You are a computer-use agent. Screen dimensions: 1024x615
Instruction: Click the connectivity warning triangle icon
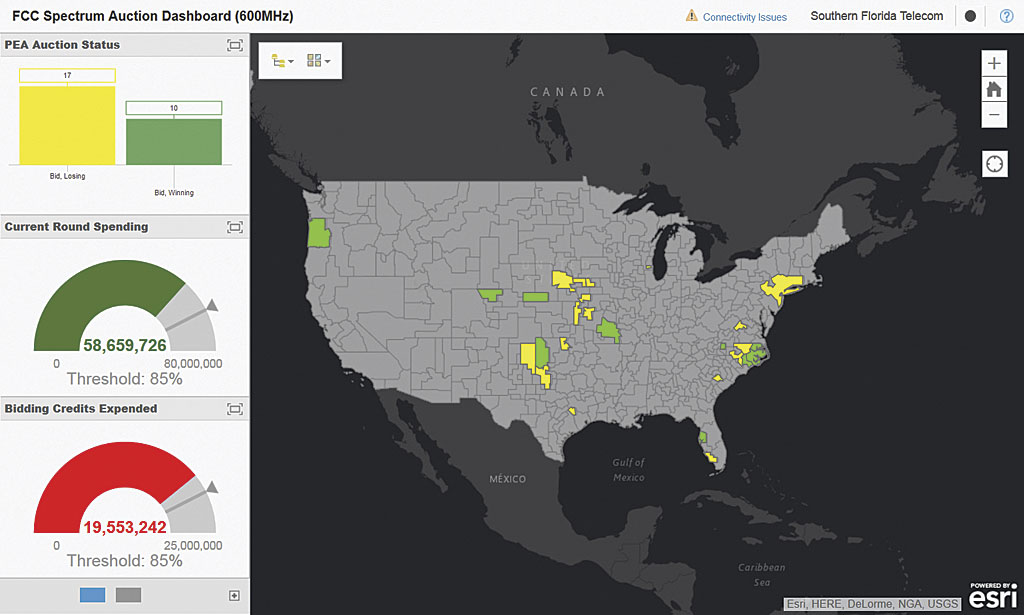[691, 16]
